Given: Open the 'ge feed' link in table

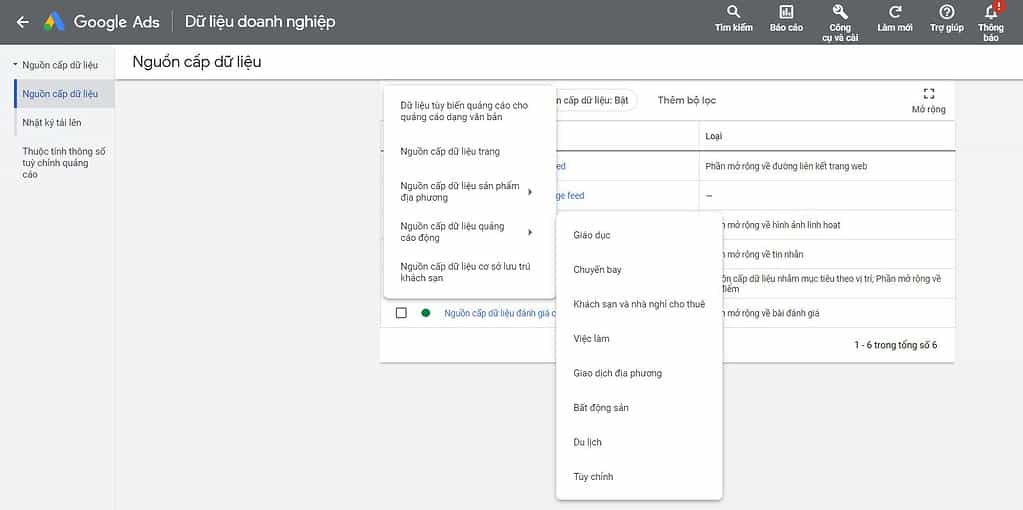Looking at the screenshot, I should coord(570,196).
